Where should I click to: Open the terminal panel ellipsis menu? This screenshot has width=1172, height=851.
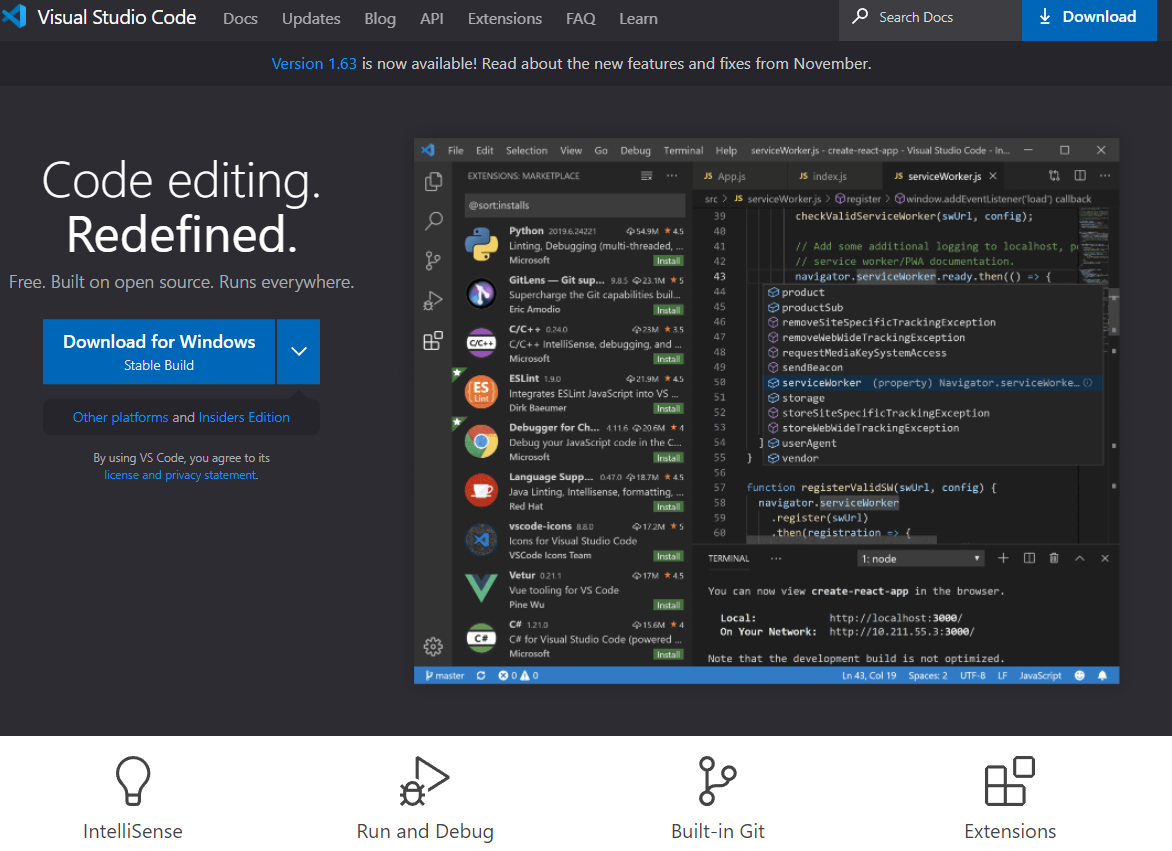(x=776, y=558)
